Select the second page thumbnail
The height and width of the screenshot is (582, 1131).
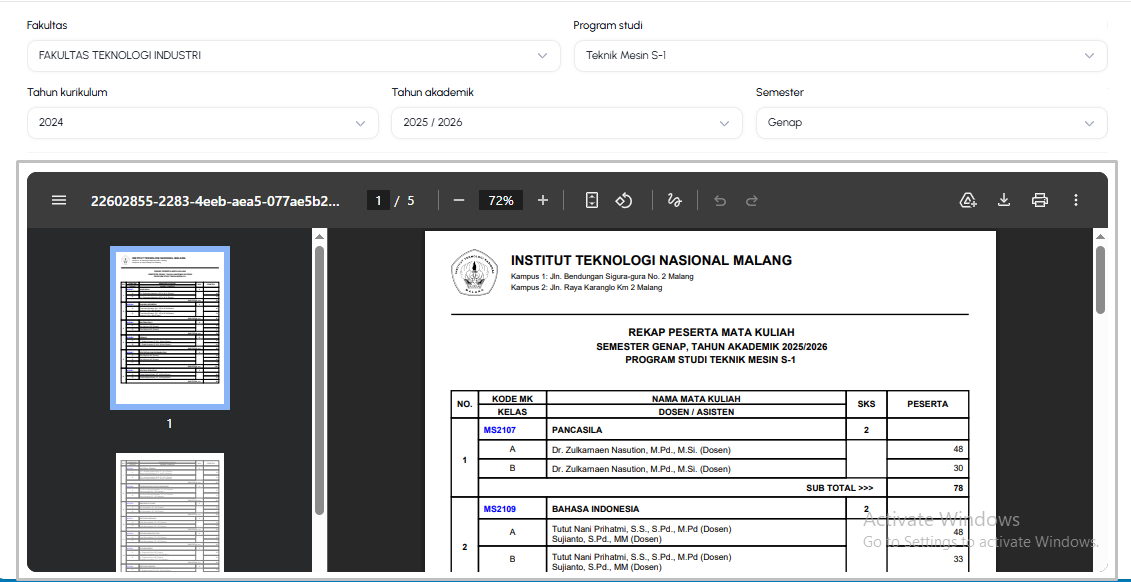[170, 512]
